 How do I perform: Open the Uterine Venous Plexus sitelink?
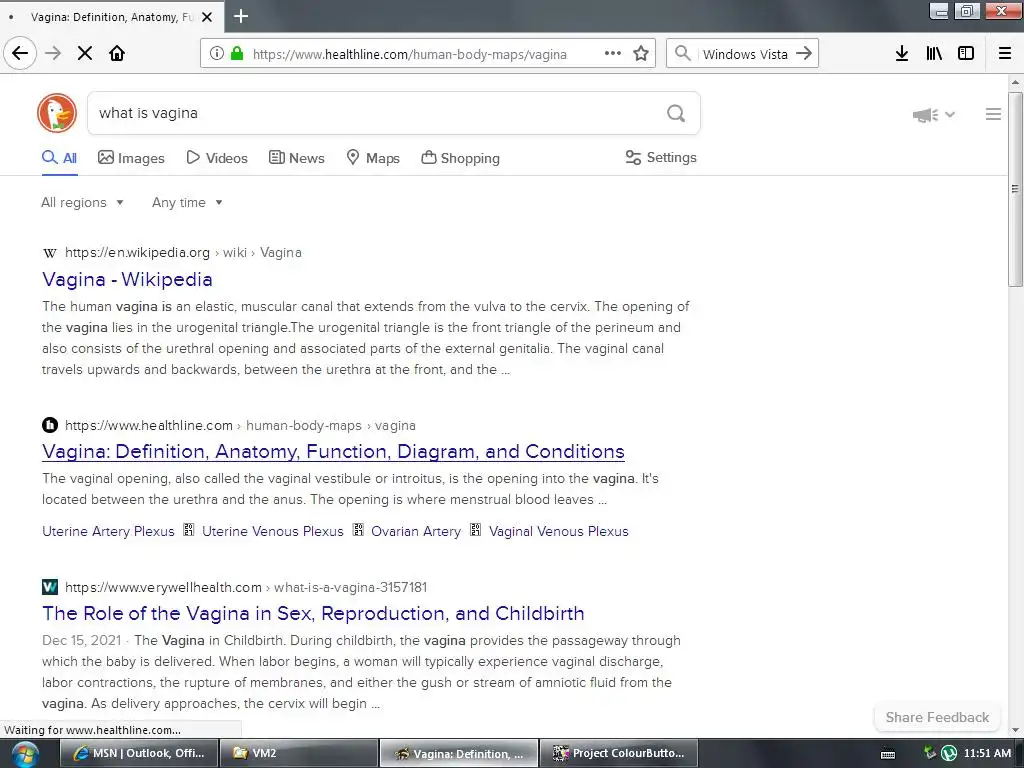click(x=272, y=532)
